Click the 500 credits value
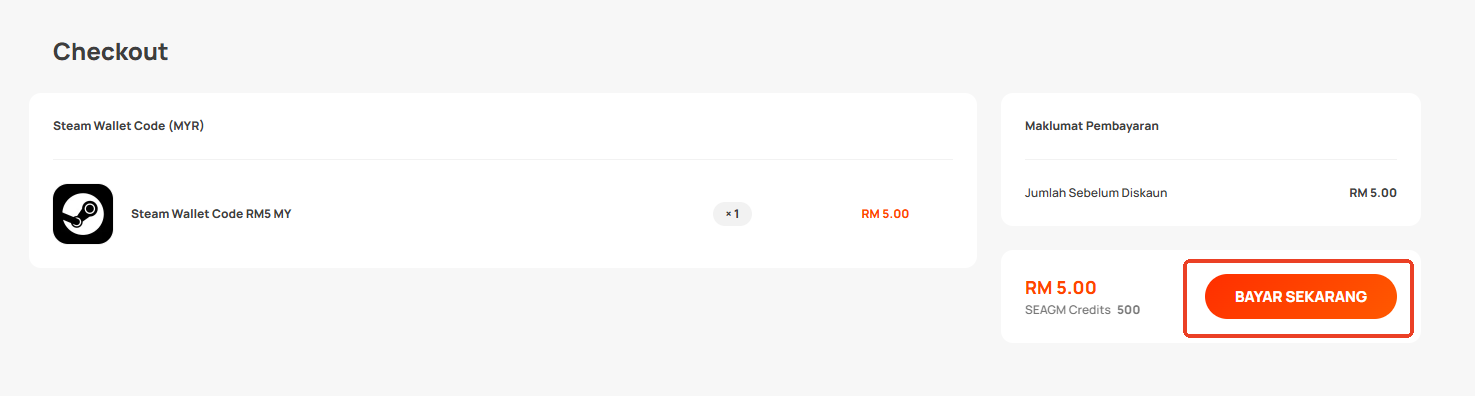 1128,310
